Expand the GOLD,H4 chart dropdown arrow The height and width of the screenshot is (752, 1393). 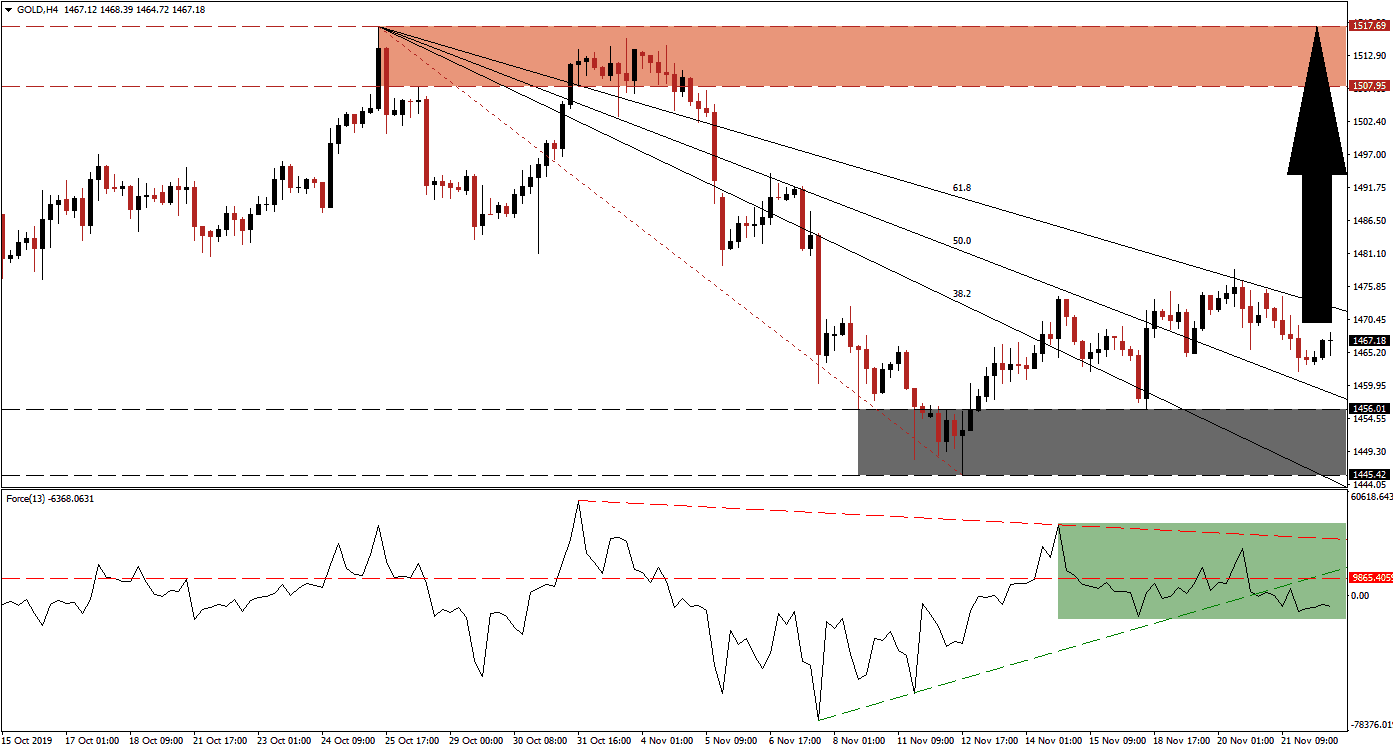pyautogui.click(x=10, y=8)
